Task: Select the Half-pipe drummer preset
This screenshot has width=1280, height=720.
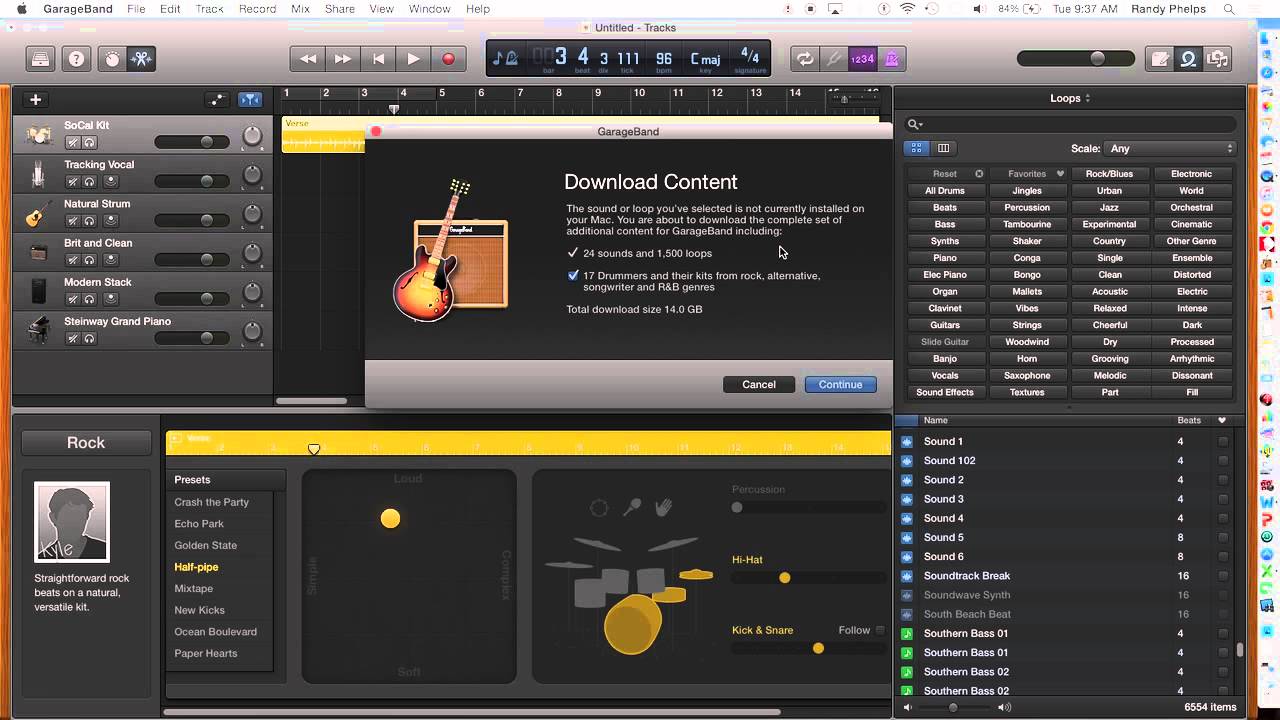Action: 196,567
